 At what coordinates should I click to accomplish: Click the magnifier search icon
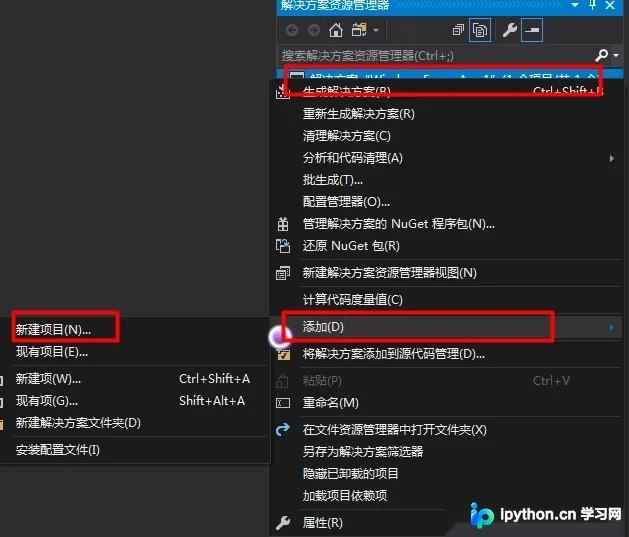click(x=602, y=55)
